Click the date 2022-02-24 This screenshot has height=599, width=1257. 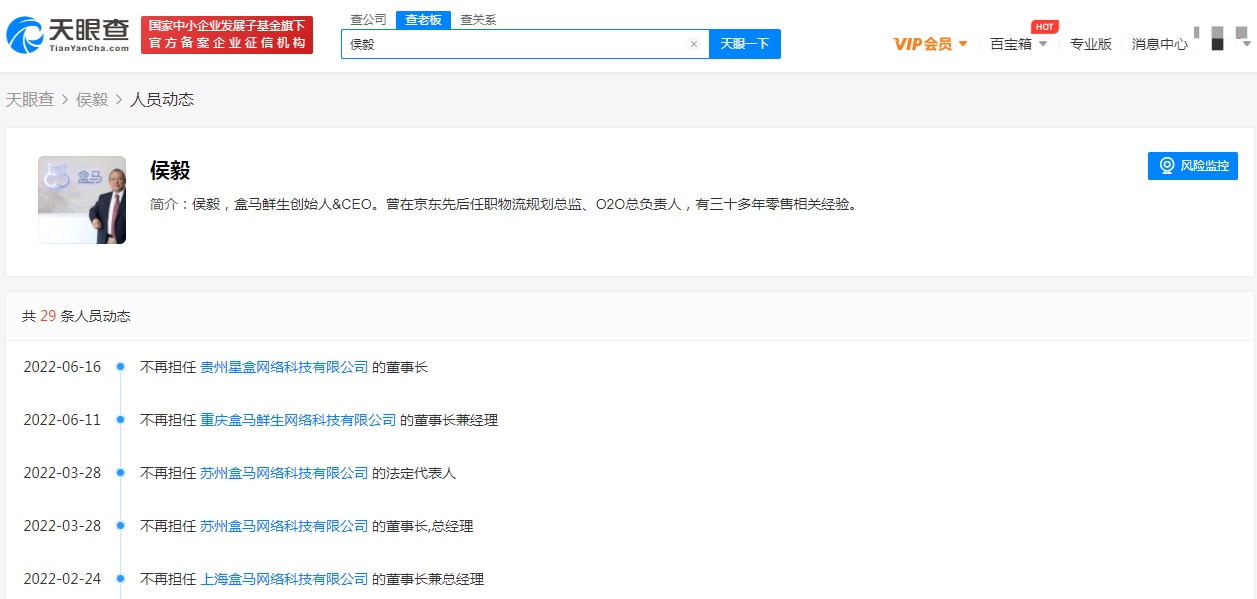(62, 579)
